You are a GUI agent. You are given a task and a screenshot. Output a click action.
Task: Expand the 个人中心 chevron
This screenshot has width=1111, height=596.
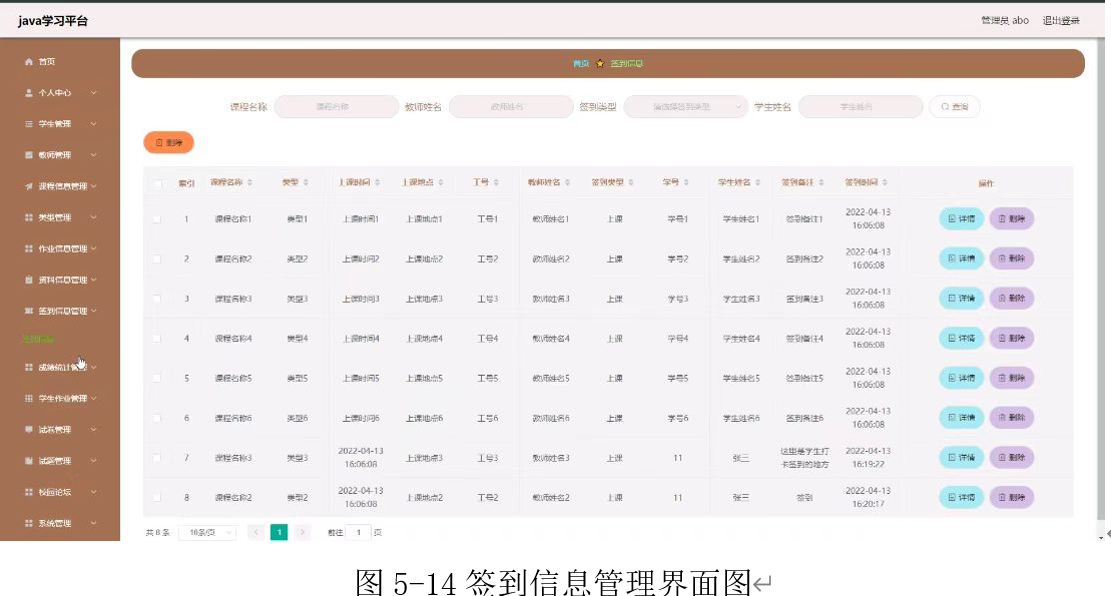tap(94, 93)
